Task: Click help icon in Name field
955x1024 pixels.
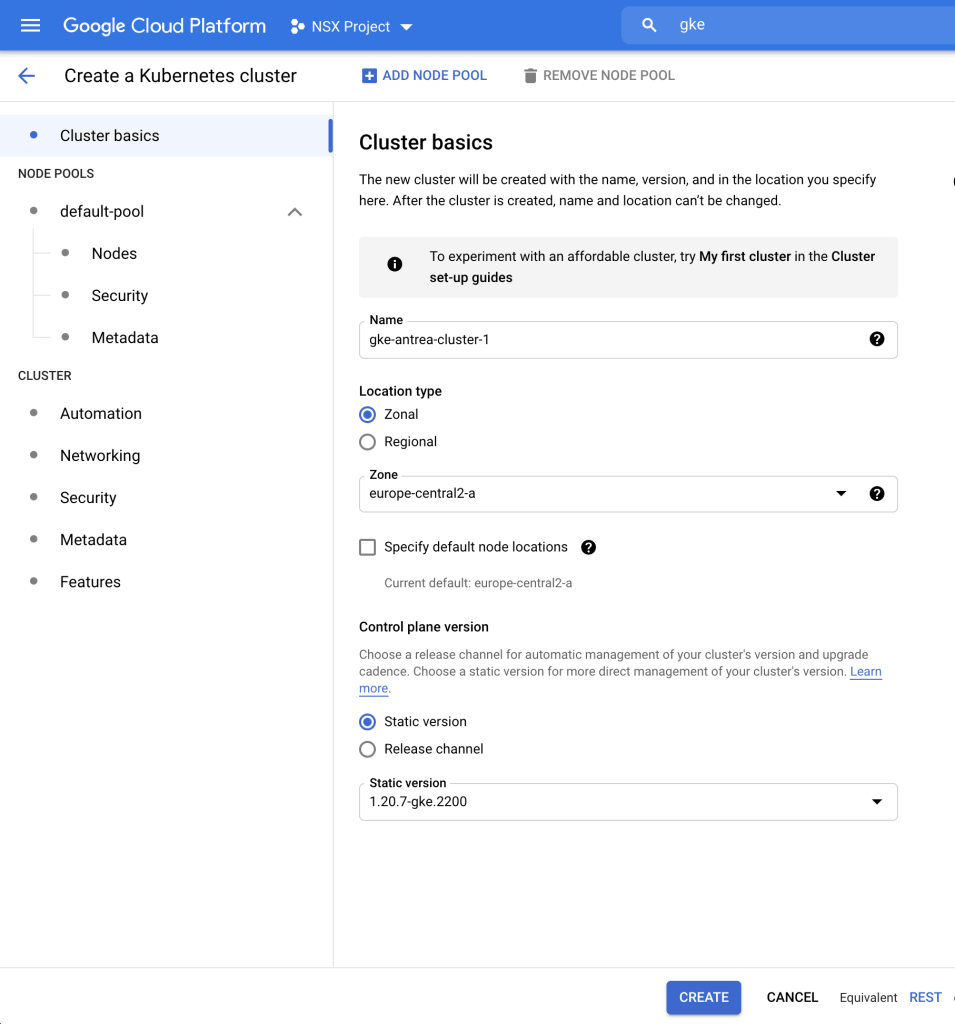Action: [x=877, y=339]
